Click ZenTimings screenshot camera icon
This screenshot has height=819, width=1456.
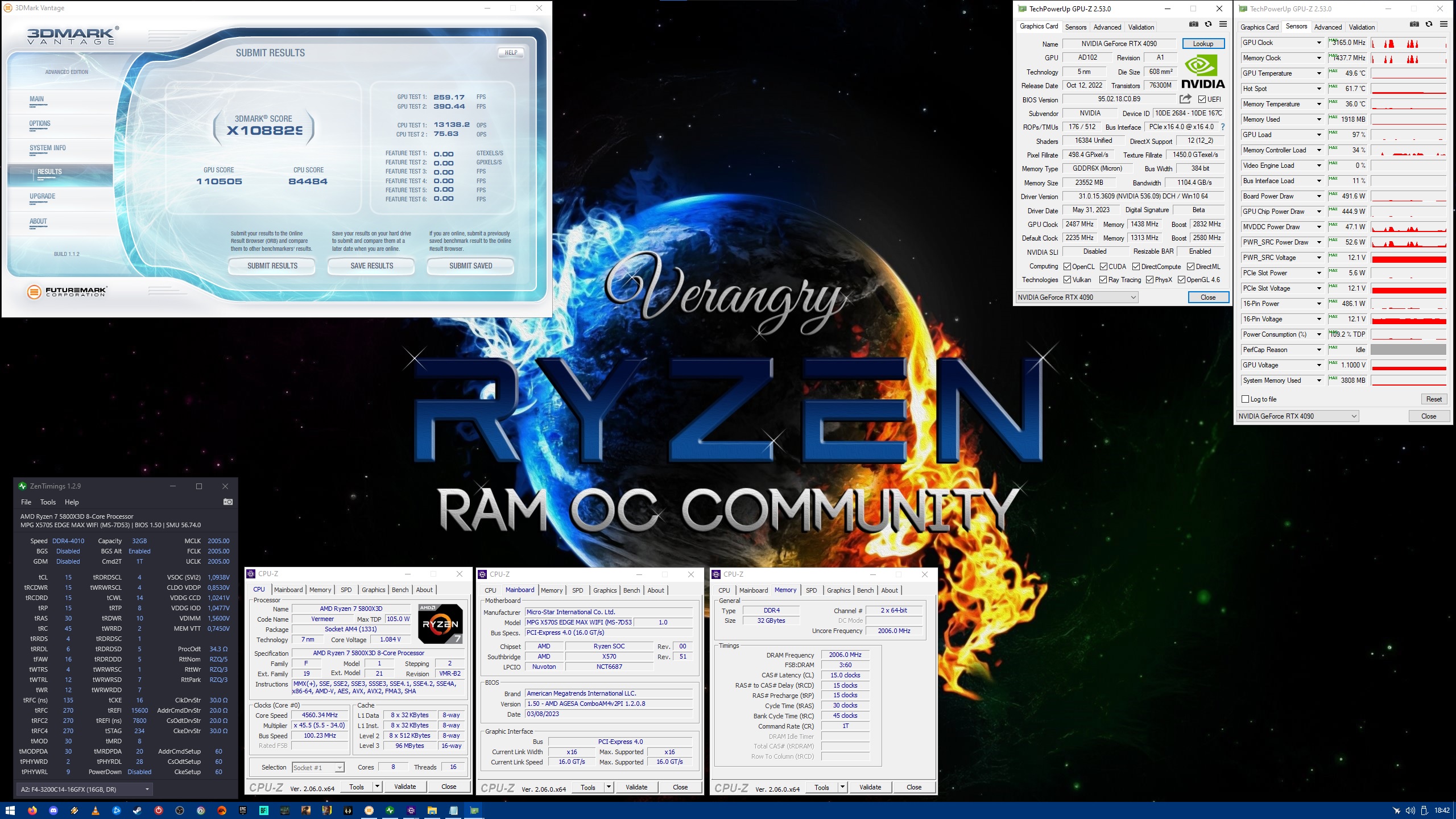(x=227, y=502)
